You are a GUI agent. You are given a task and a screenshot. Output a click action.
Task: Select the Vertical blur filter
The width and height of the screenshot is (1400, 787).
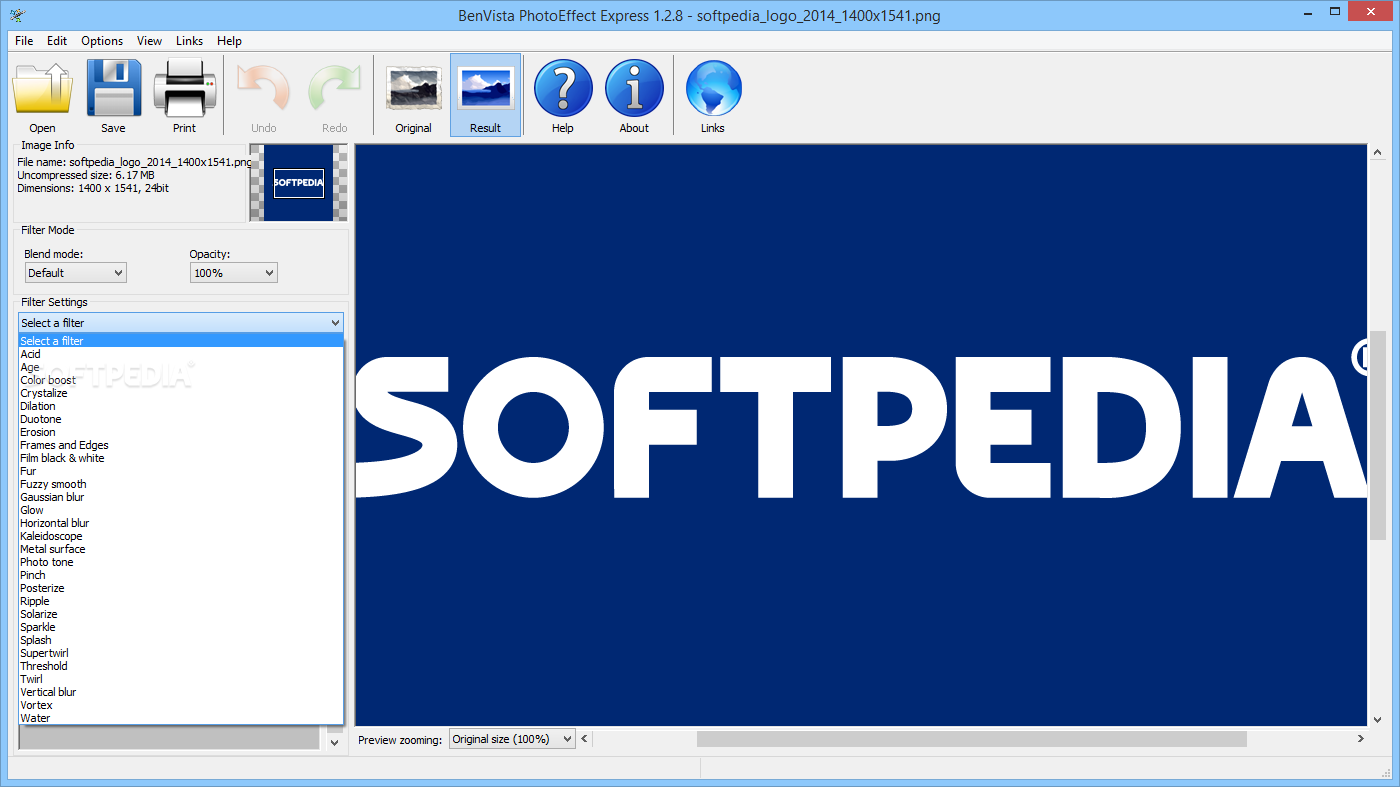click(x=181, y=692)
